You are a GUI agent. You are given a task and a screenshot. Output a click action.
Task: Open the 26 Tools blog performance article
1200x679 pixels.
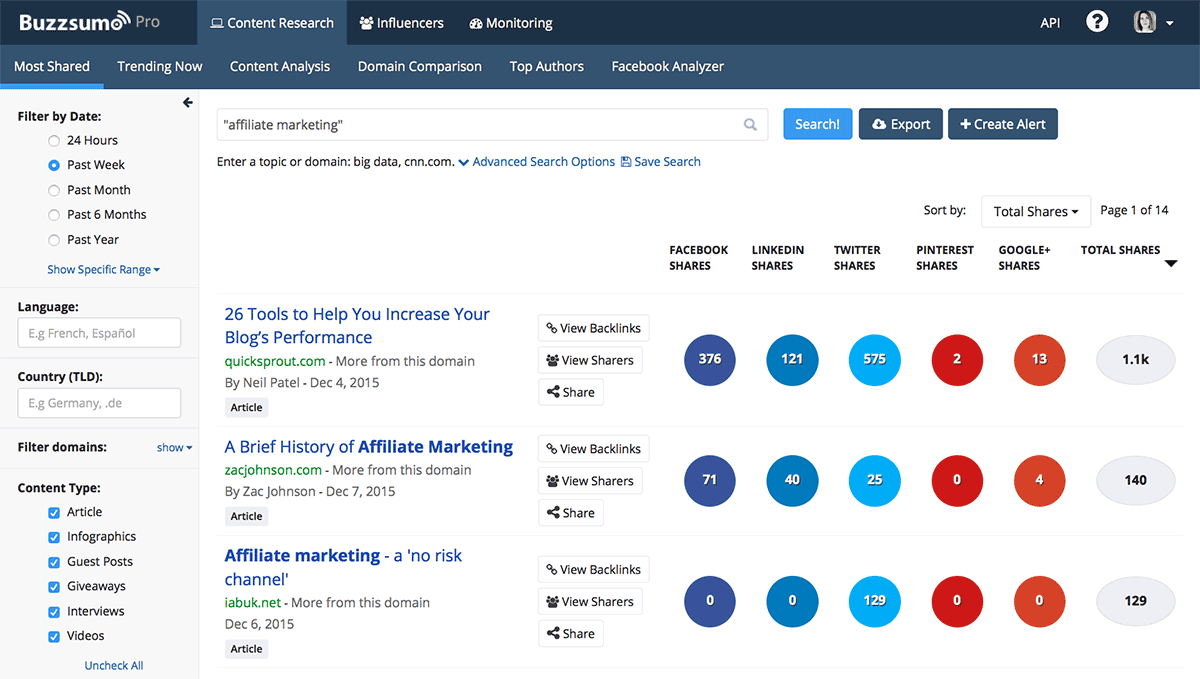pyautogui.click(x=357, y=326)
